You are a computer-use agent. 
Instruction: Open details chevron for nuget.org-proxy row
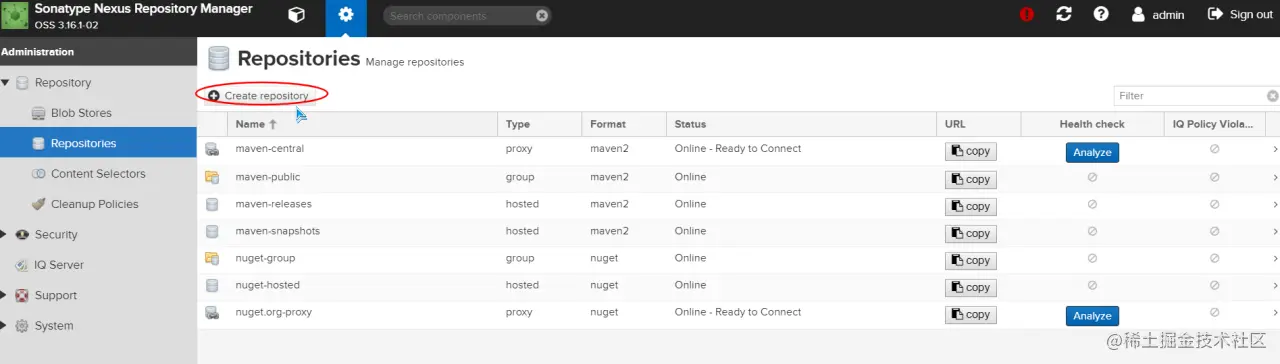click(x=1275, y=313)
